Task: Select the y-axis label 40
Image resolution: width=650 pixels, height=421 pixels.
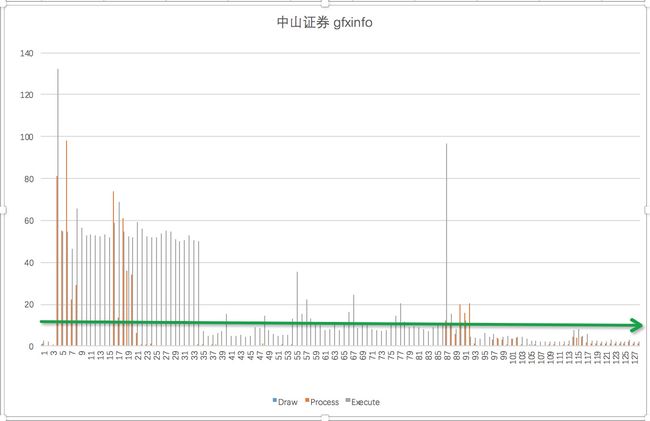Action: pos(29,263)
